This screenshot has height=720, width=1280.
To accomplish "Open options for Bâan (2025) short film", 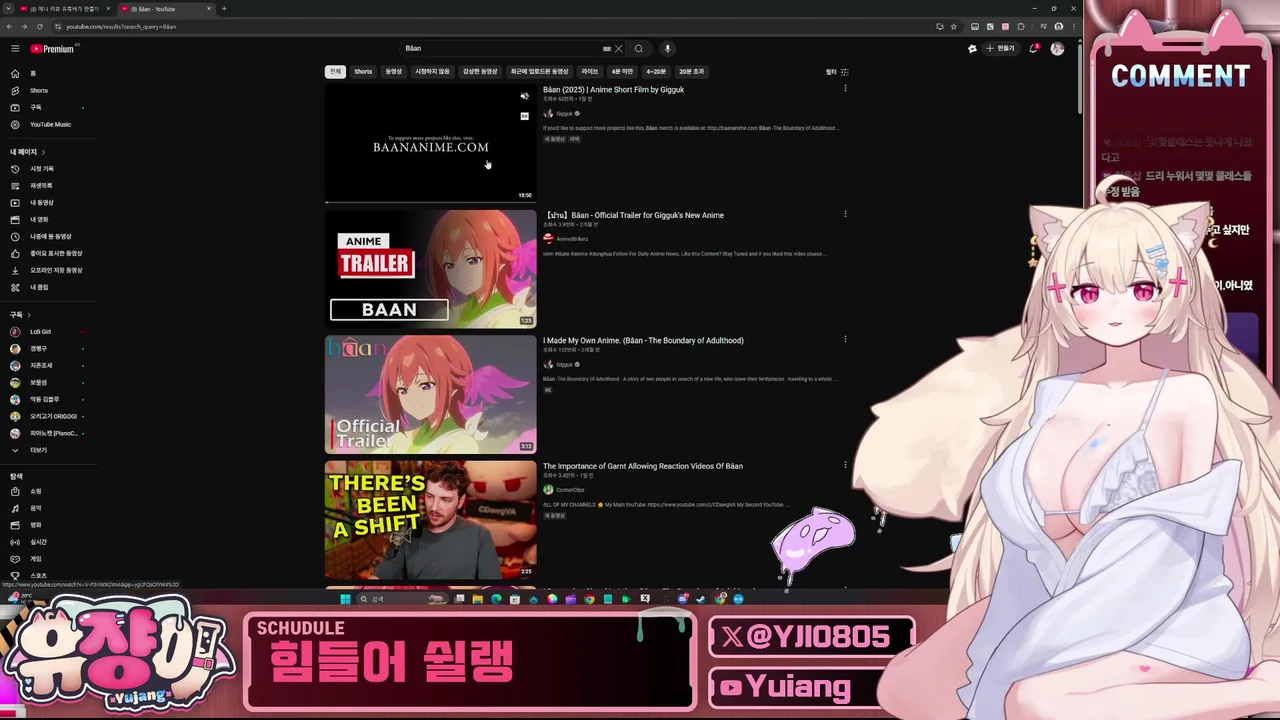I will (845, 89).
